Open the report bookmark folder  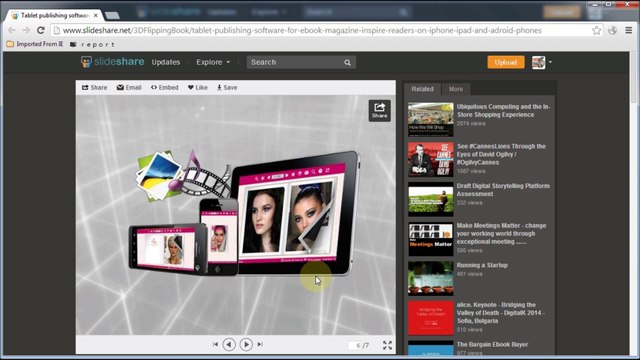[x=93, y=44]
